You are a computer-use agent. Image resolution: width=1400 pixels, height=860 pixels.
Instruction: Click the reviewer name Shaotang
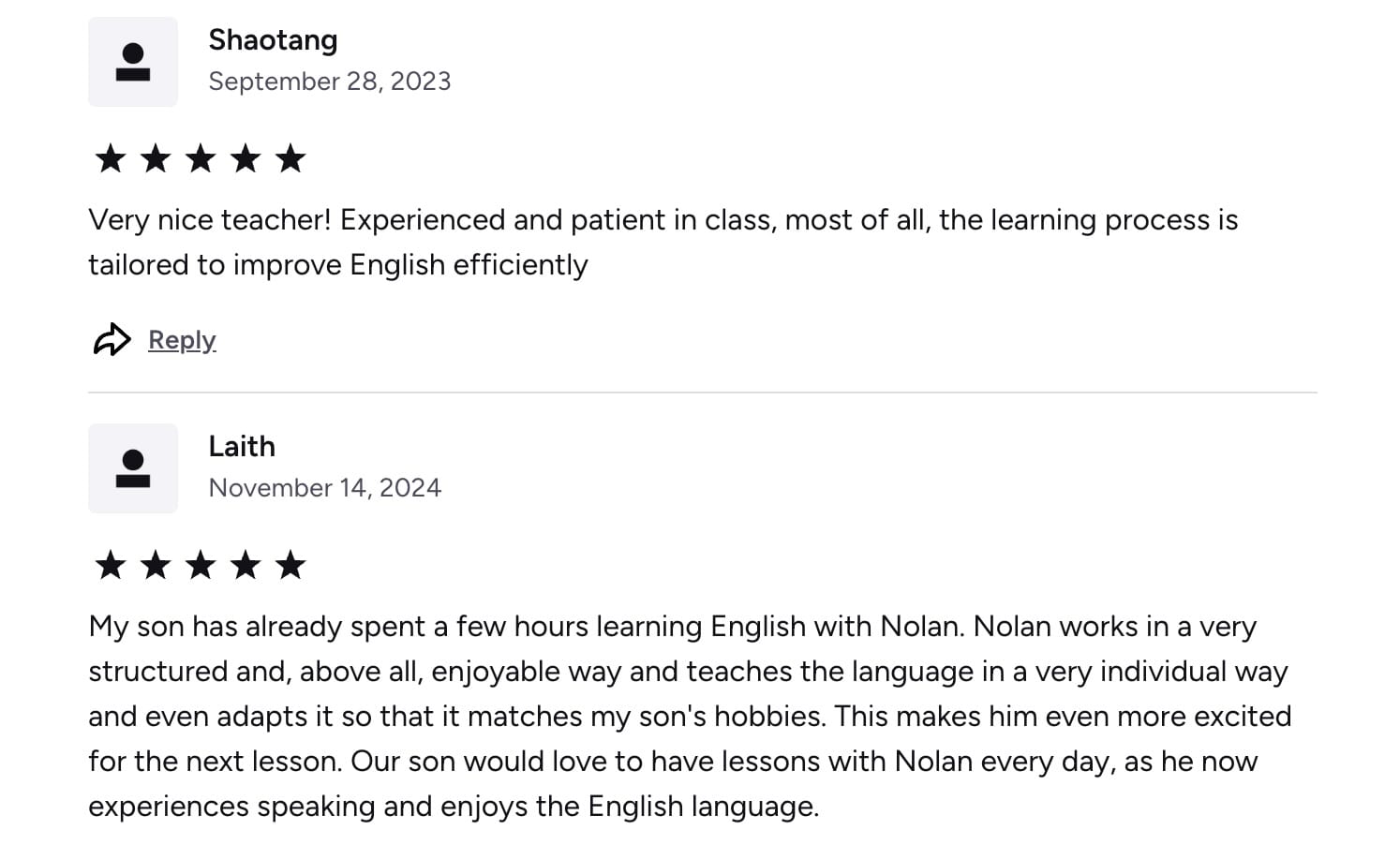point(273,40)
